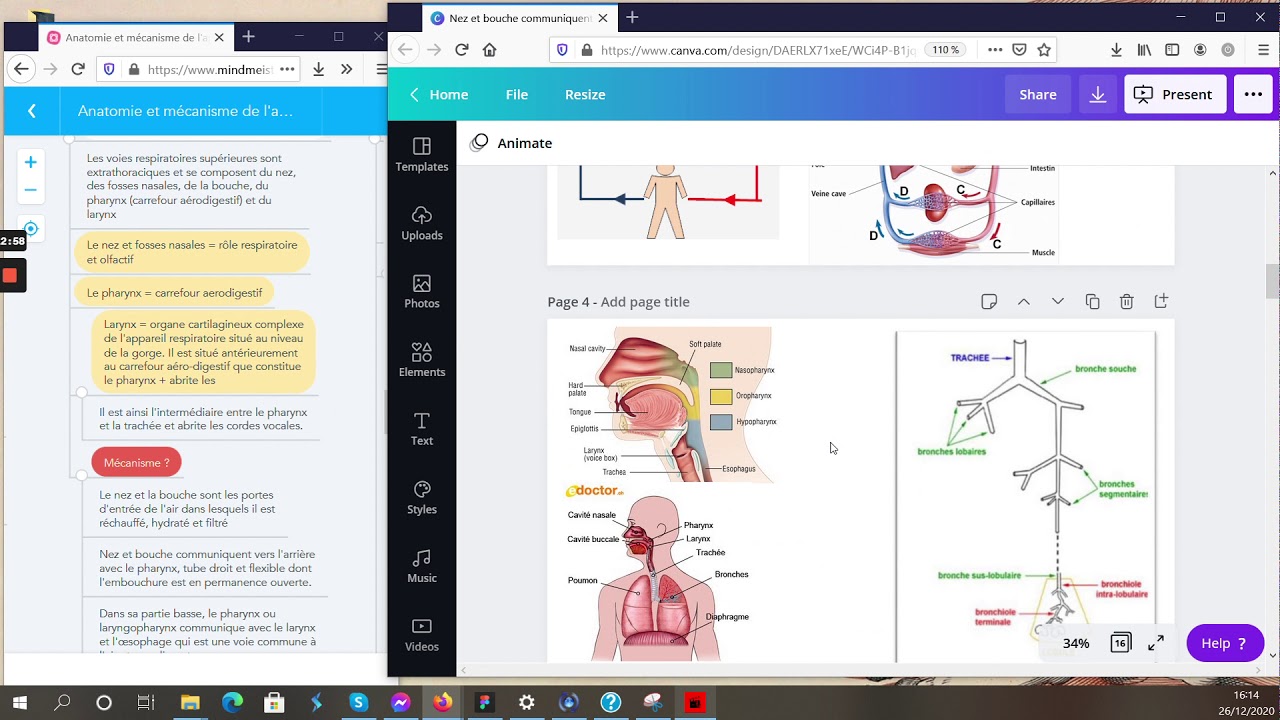1280x720 pixels.
Task: Open the three-dot more options menu in Canva
Action: pos(1253,94)
